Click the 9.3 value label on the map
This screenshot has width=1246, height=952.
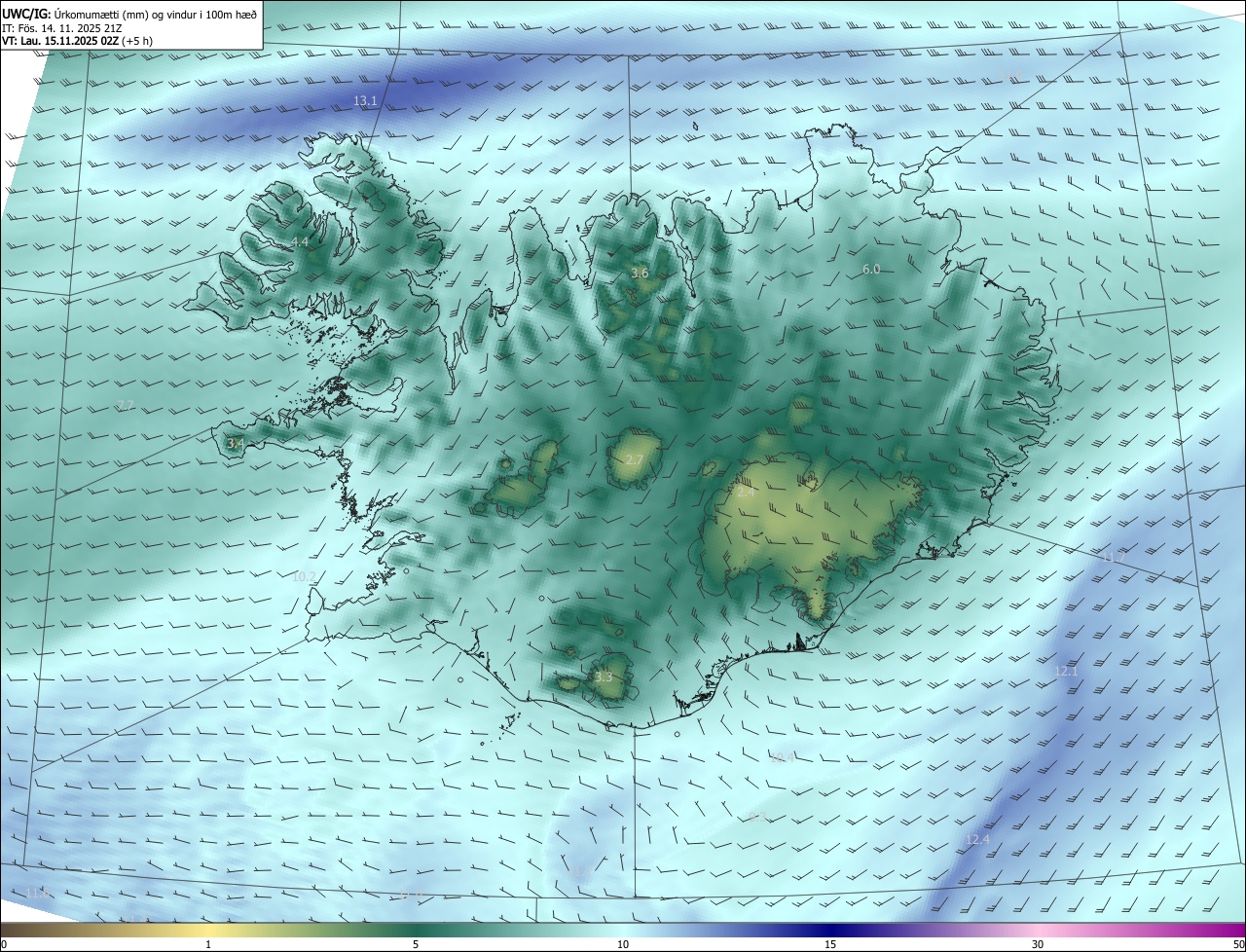(758, 817)
